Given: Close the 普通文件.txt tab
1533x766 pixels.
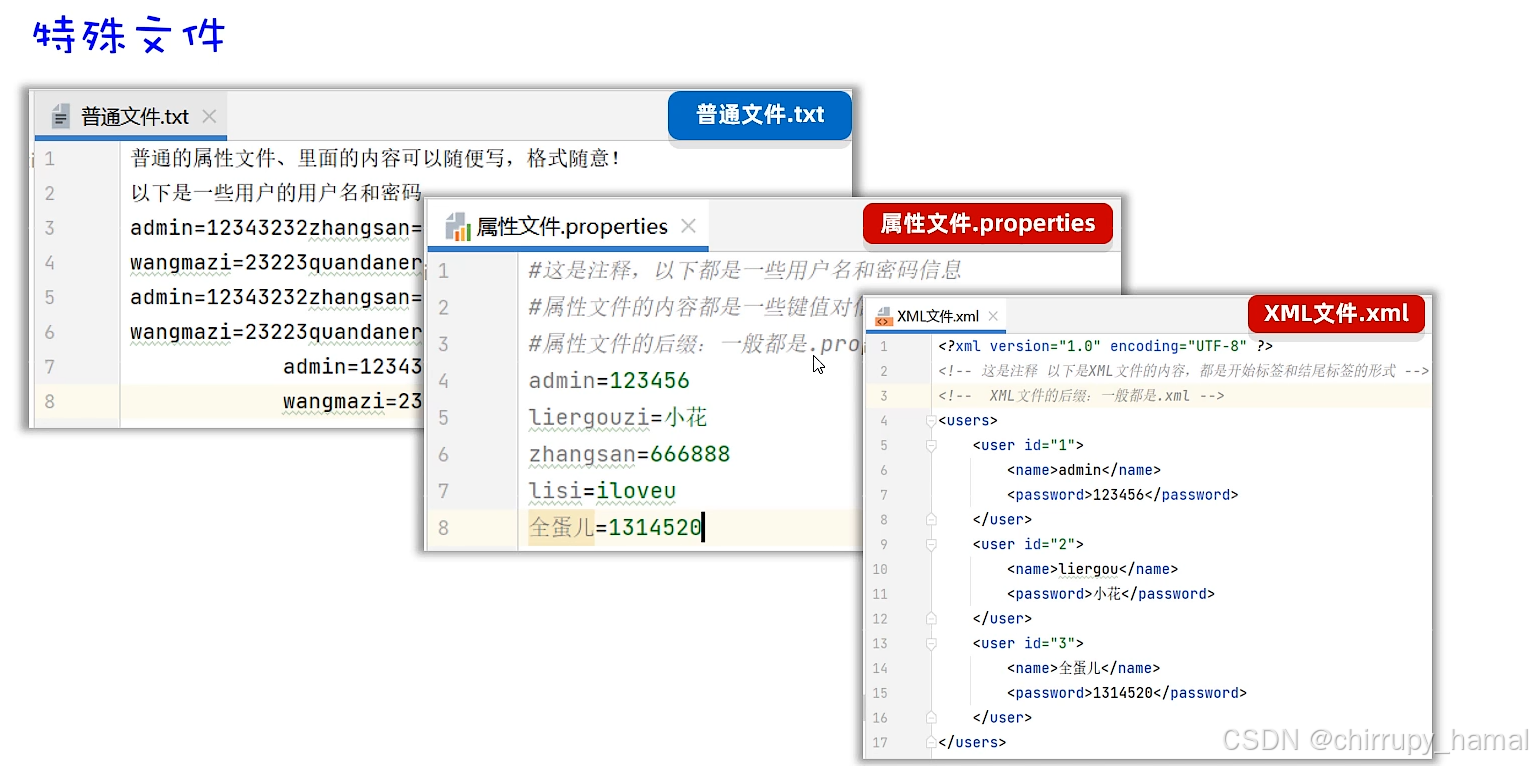Looking at the screenshot, I should (x=209, y=116).
